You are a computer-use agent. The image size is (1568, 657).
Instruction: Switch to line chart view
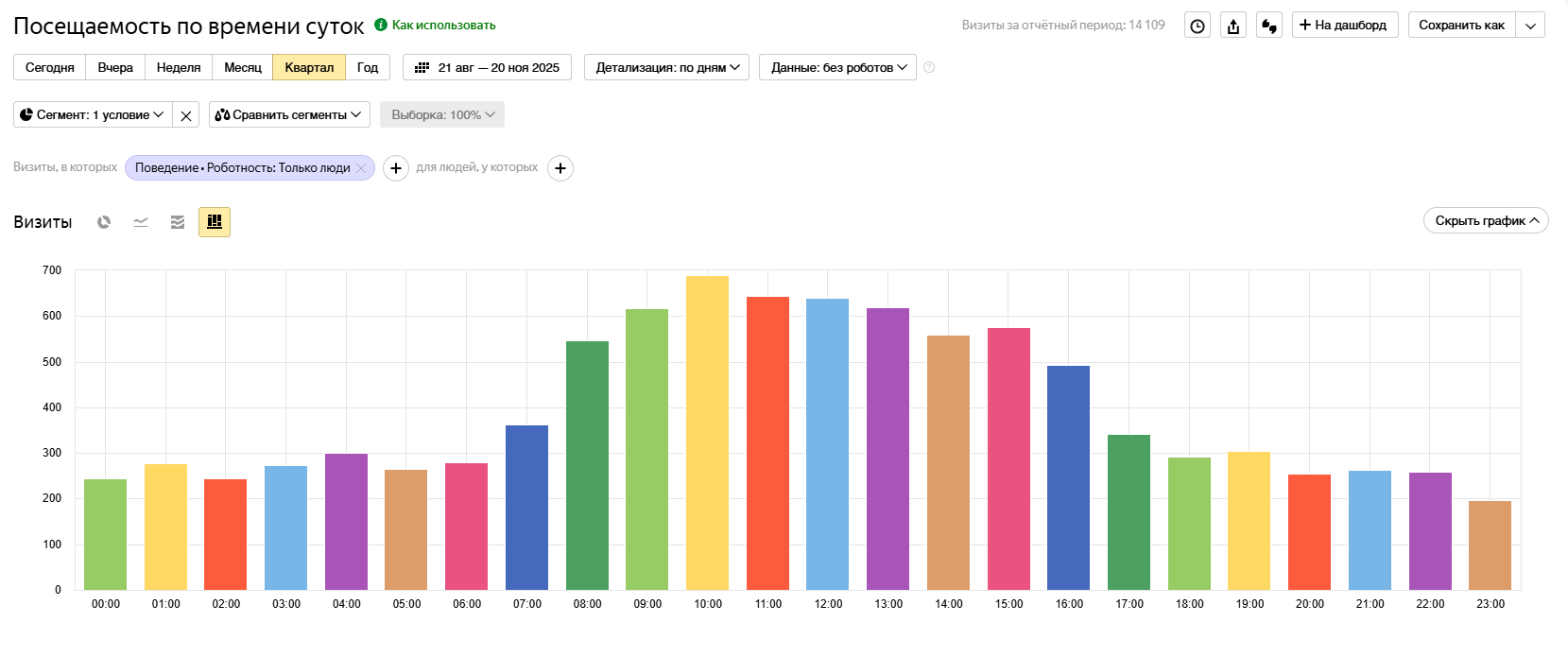[x=141, y=222]
